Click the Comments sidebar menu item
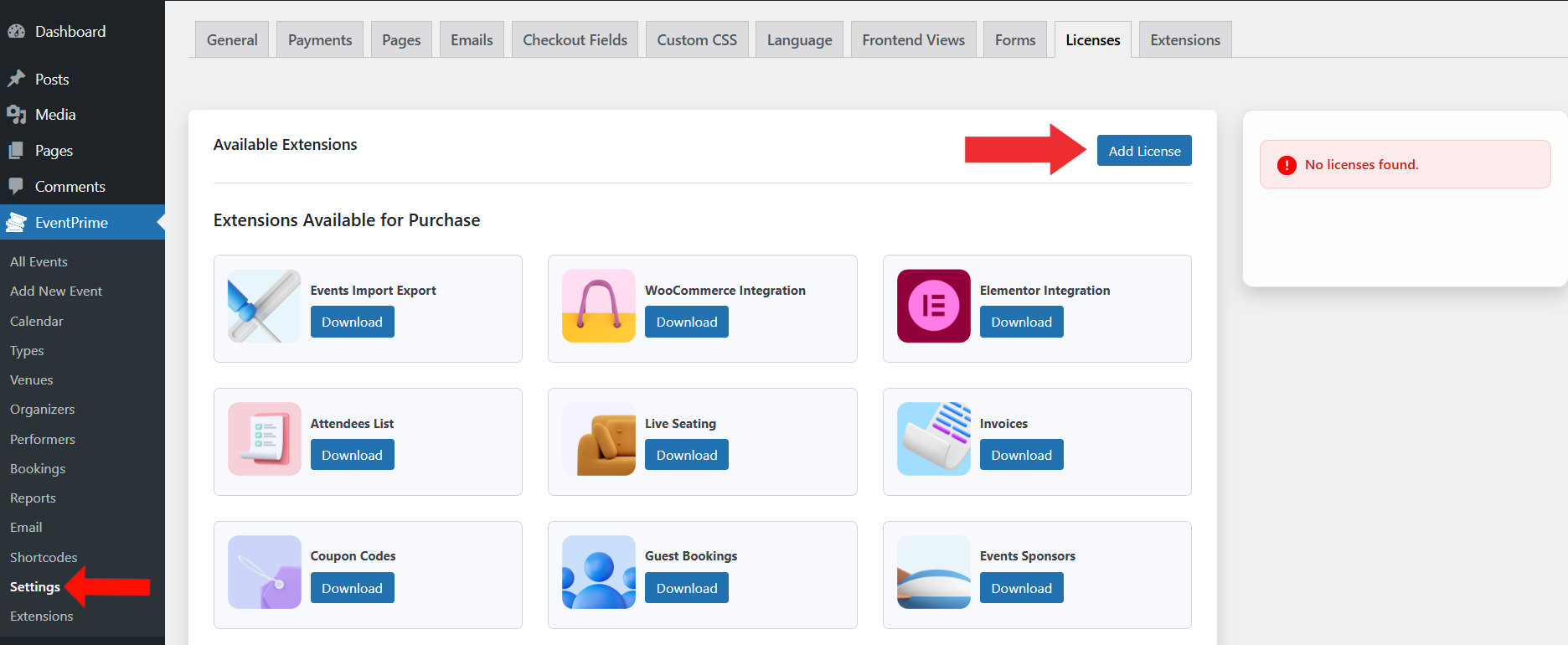 tap(70, 187)
